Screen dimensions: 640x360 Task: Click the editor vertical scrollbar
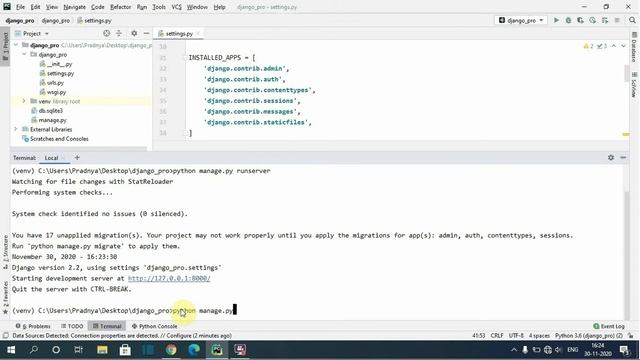627,73
